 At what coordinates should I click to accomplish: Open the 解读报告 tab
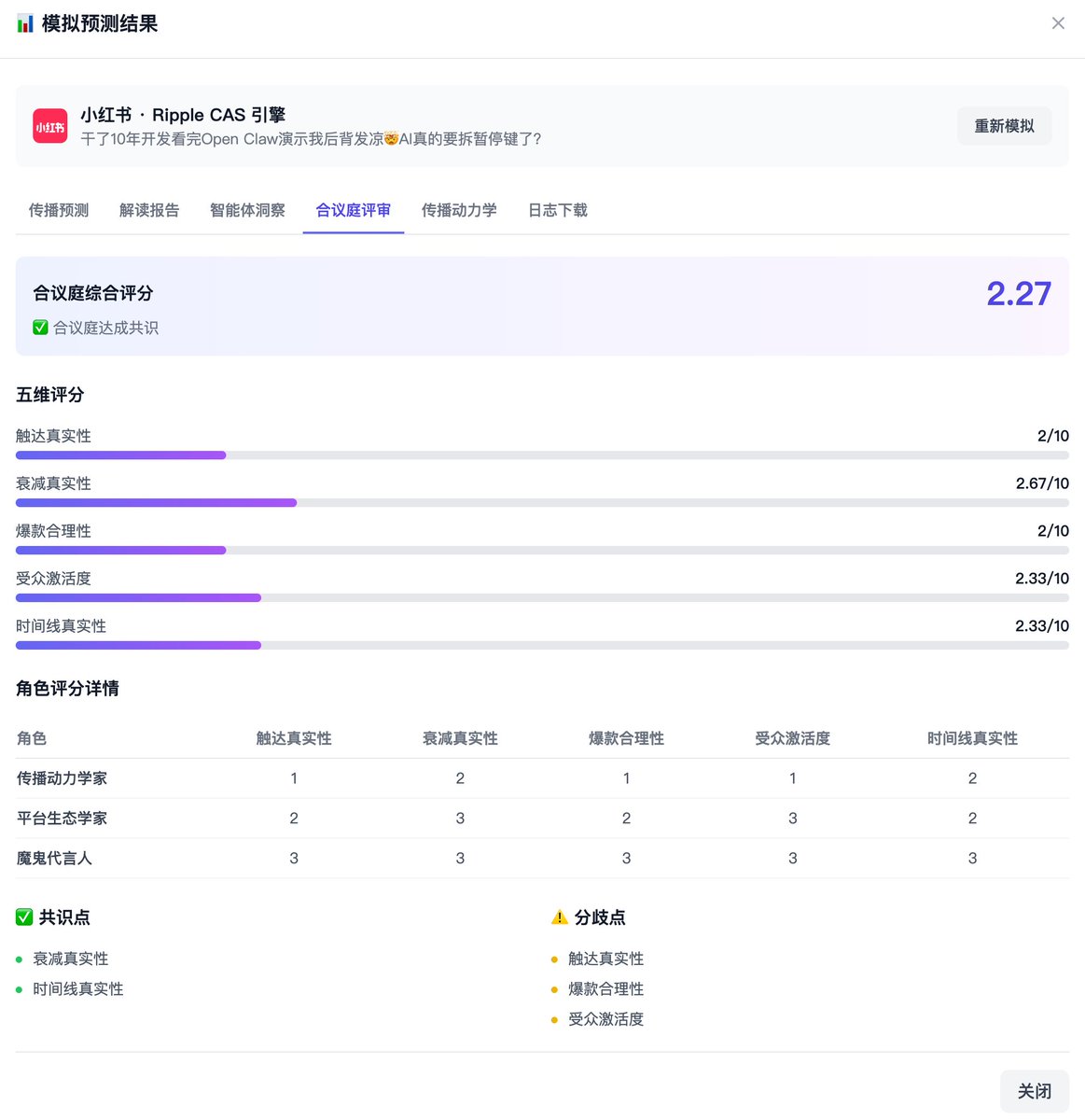point(149,211)
